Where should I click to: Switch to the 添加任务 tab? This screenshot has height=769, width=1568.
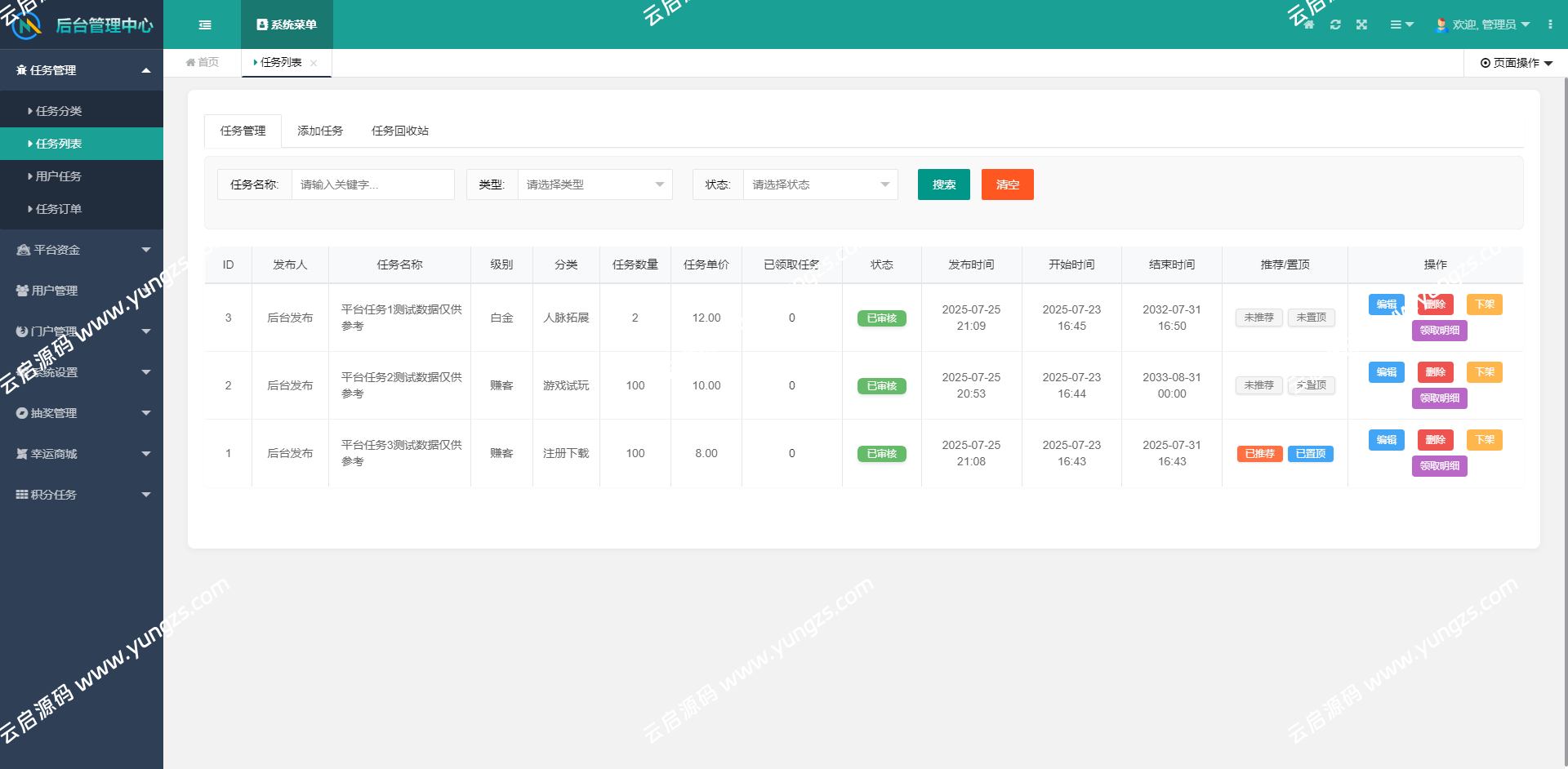coord(320,131)
